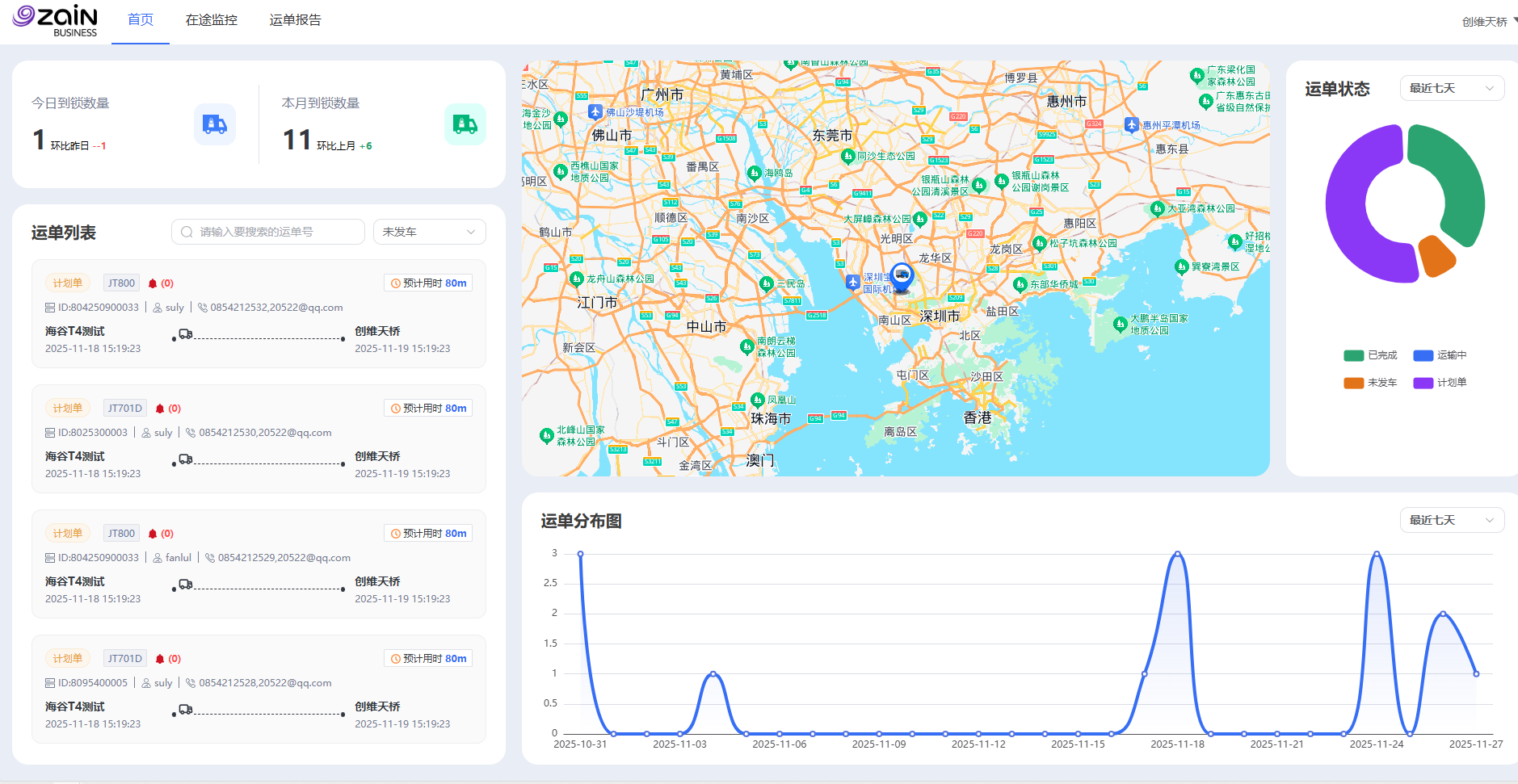Click the Shenzhen airport icon on map

coord(853,282)
